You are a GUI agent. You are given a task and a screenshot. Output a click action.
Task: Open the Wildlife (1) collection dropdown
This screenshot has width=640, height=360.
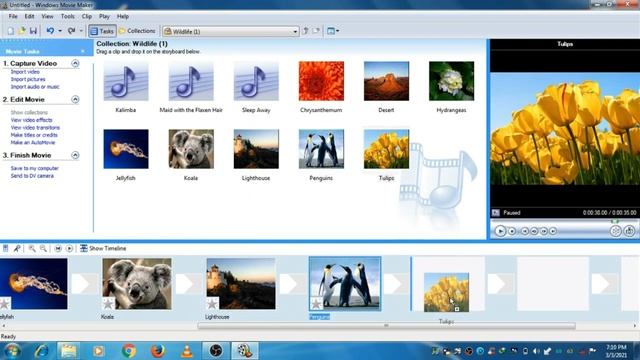tap(295, 31)
